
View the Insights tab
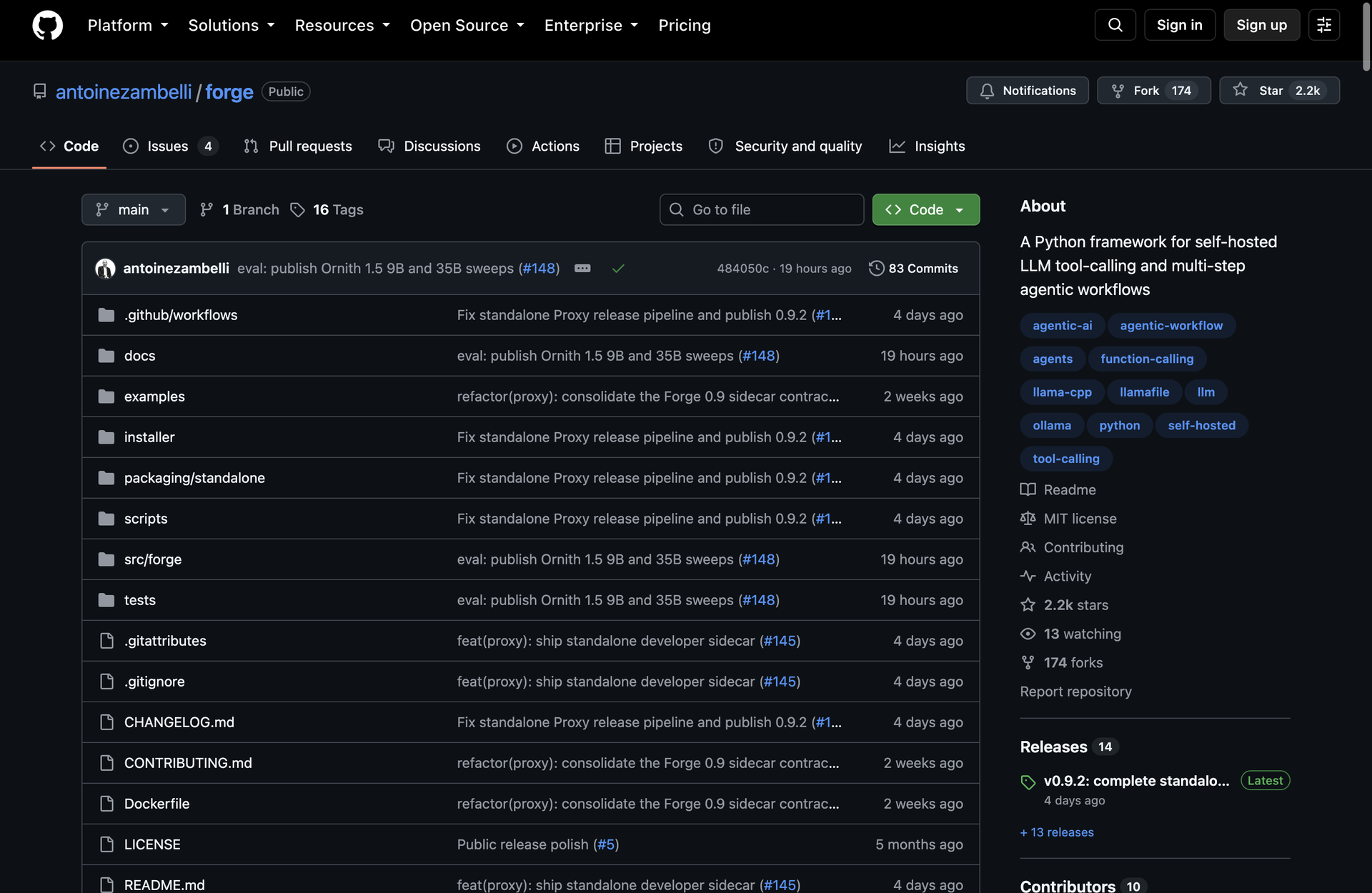tap(927, 146)
